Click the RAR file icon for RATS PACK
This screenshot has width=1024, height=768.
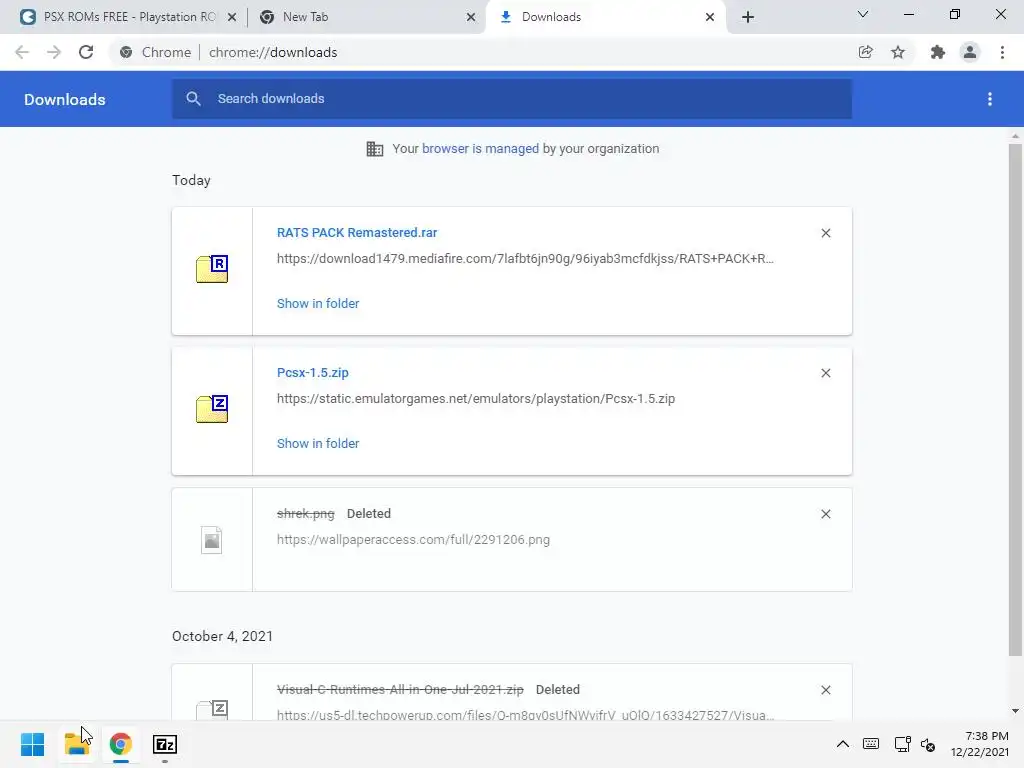point(212,269)
